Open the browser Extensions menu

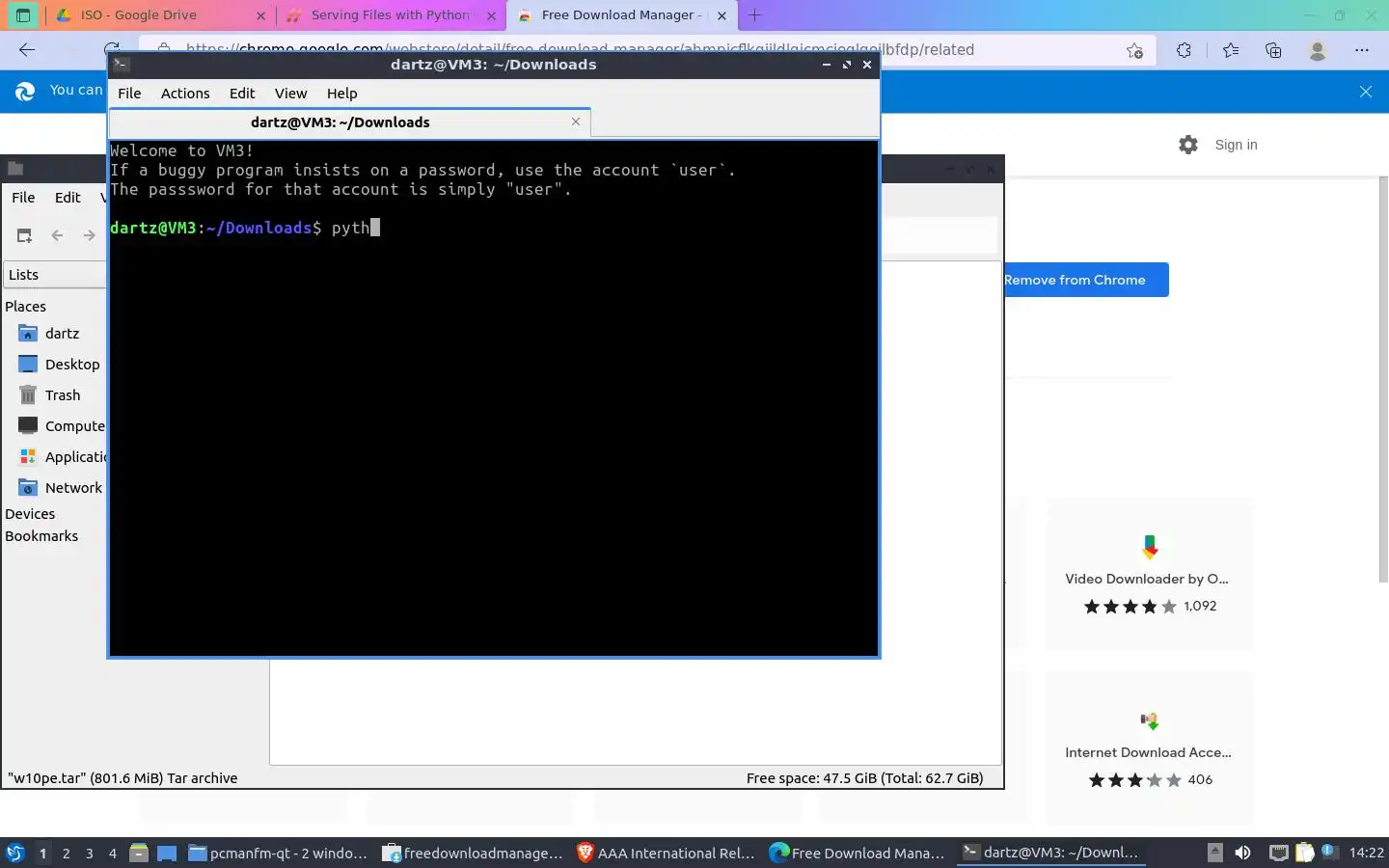click(1184, 50)
